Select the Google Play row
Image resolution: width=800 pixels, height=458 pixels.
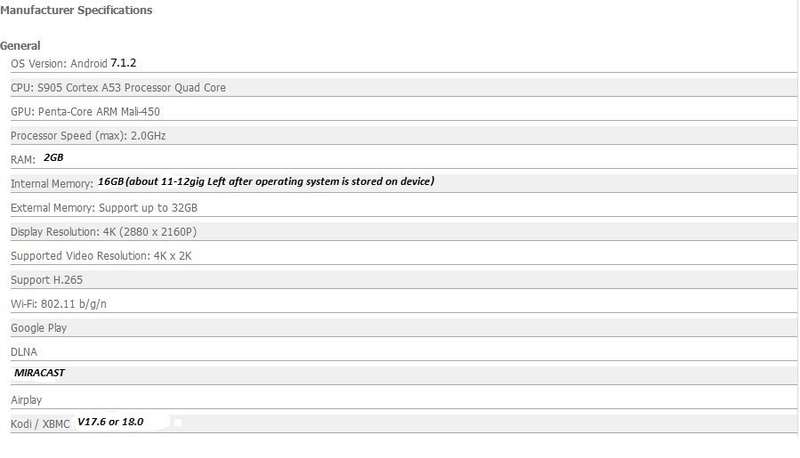point(404,327)
